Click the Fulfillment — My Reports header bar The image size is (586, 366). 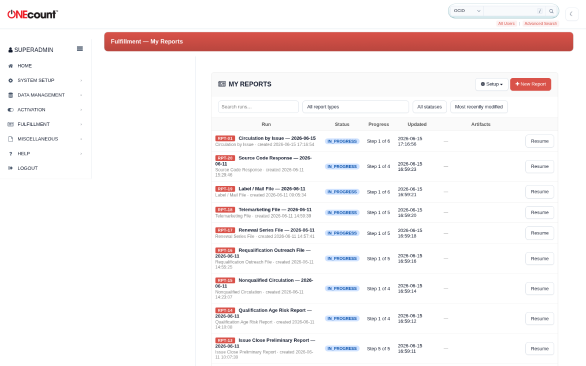click(x=338, y=41)
